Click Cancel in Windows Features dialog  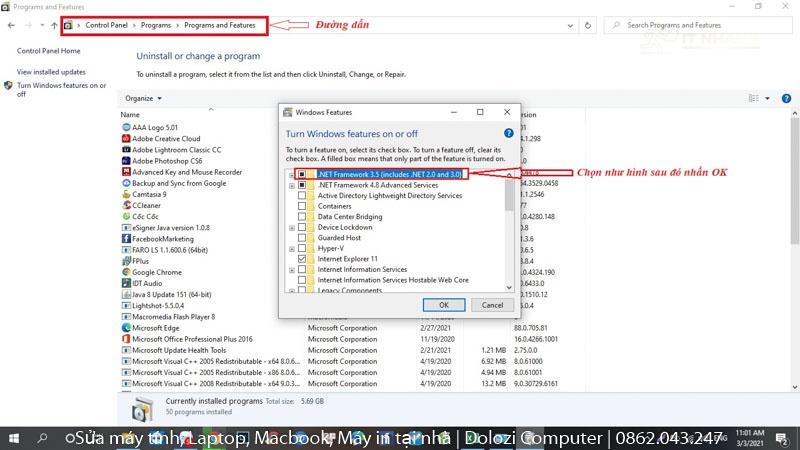click(x=492, y=305)
